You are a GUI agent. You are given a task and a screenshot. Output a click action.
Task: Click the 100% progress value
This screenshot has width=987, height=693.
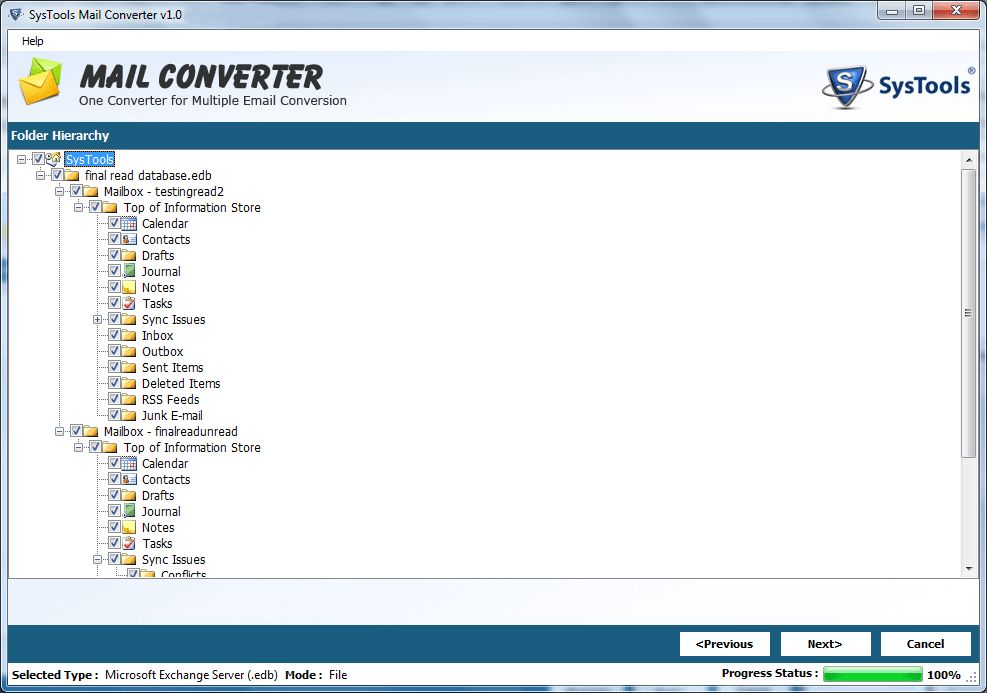coord(944,675)
